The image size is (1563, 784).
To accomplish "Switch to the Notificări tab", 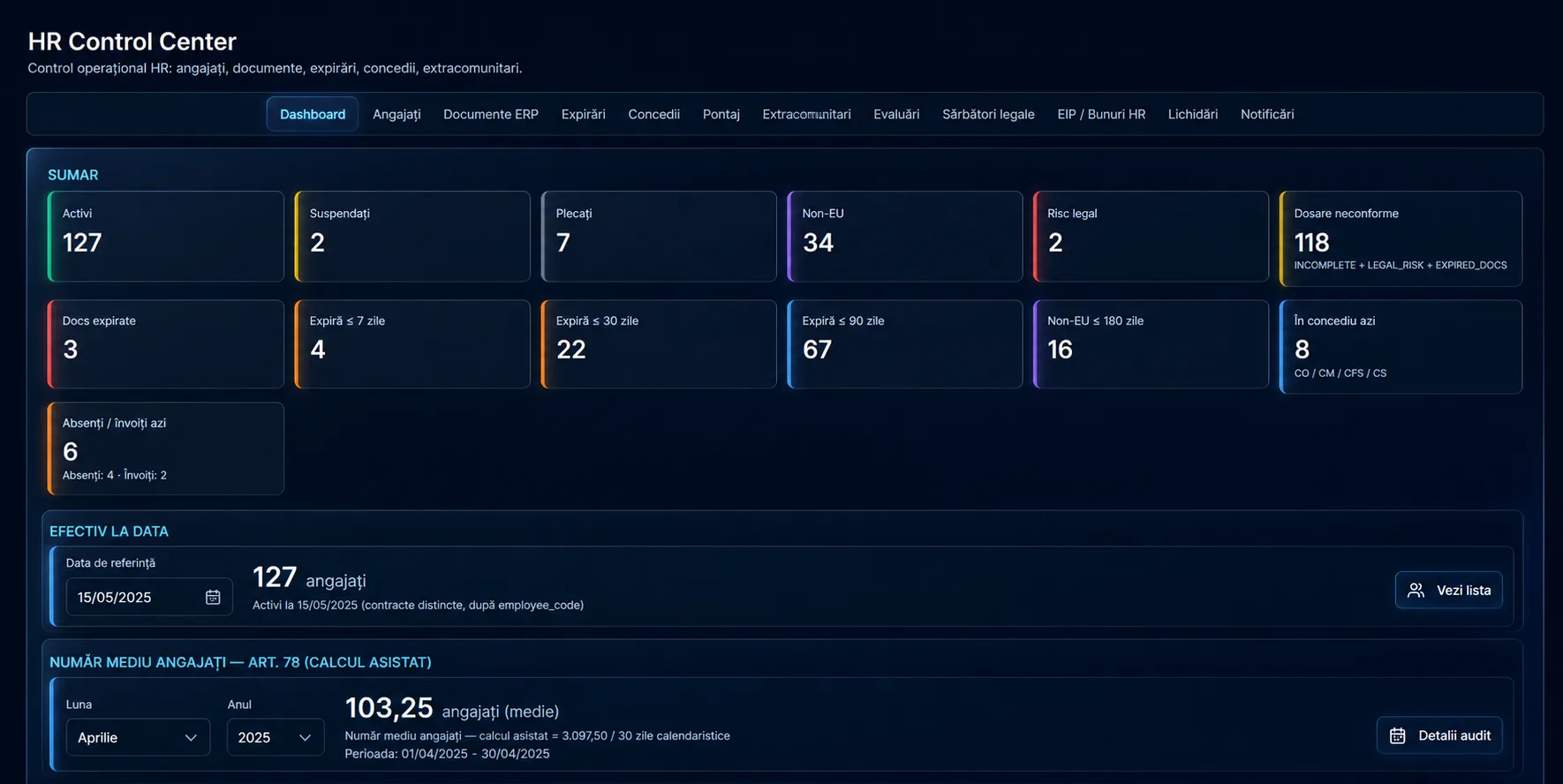I will [x=1267, y=114].
